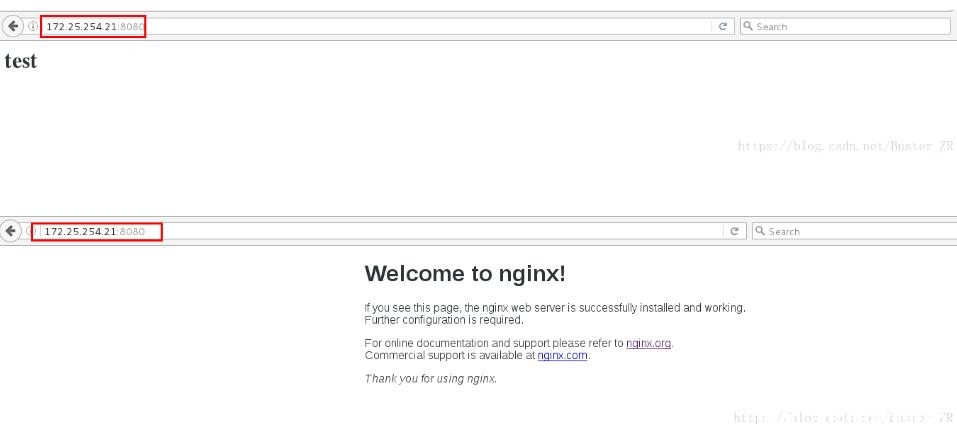Click the magnifier icon in the test page search box

point(748,26)
